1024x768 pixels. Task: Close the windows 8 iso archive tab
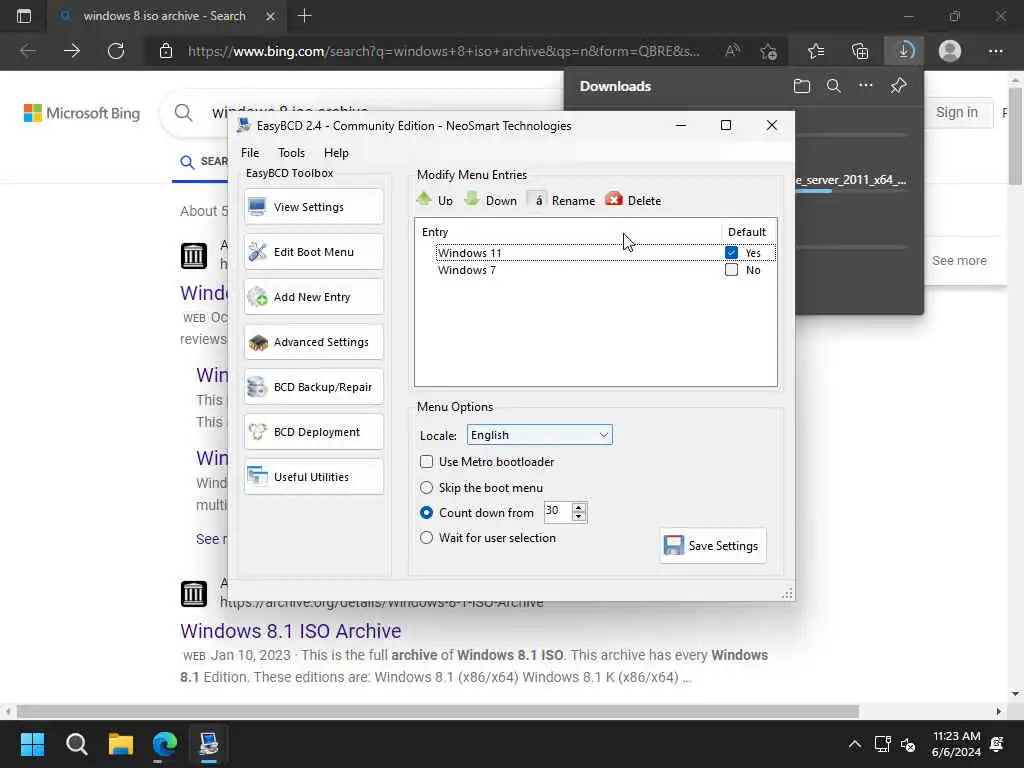click(x=270, y=16)
